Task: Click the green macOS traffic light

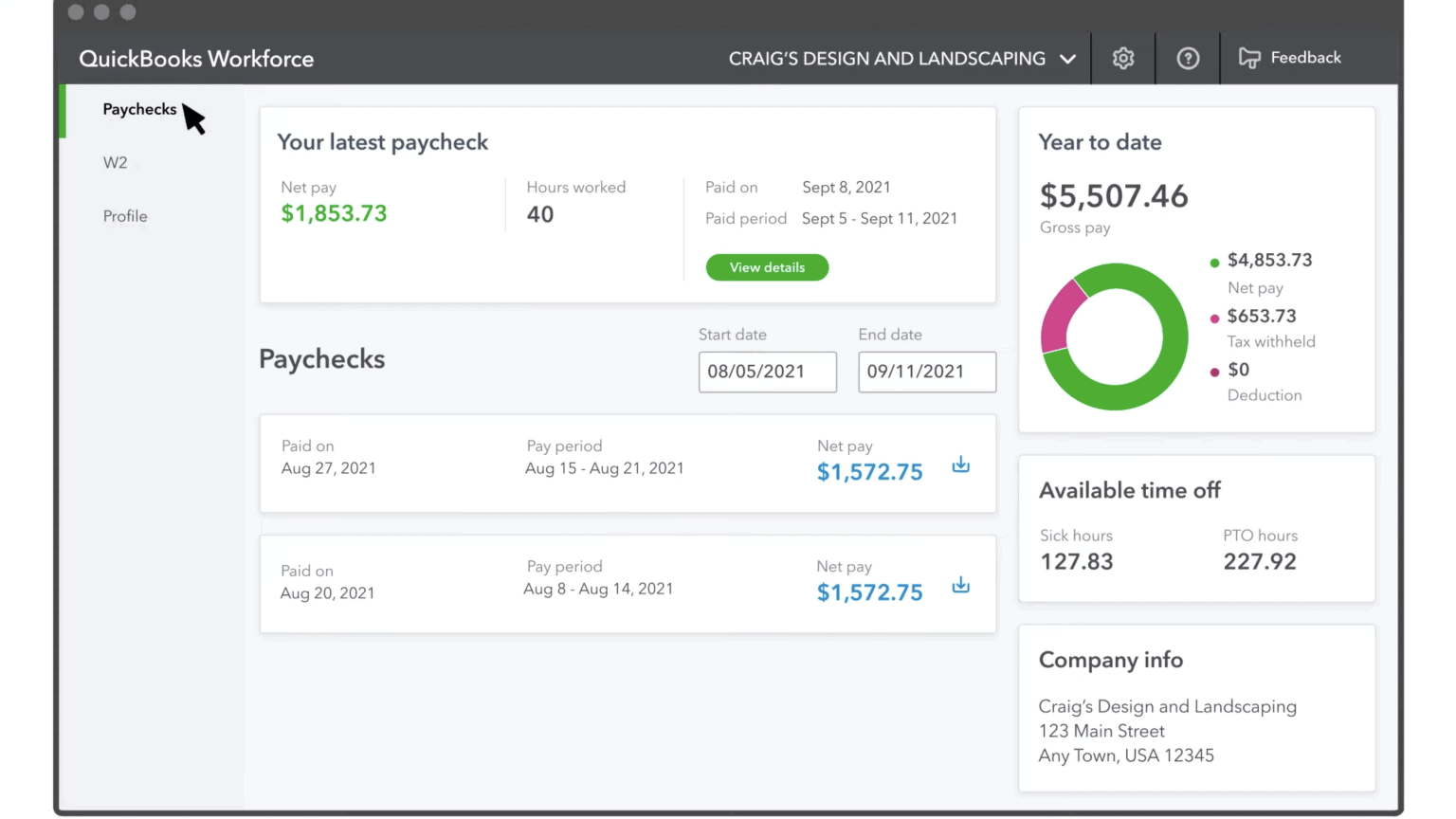Action: click(x=128, y=13)
